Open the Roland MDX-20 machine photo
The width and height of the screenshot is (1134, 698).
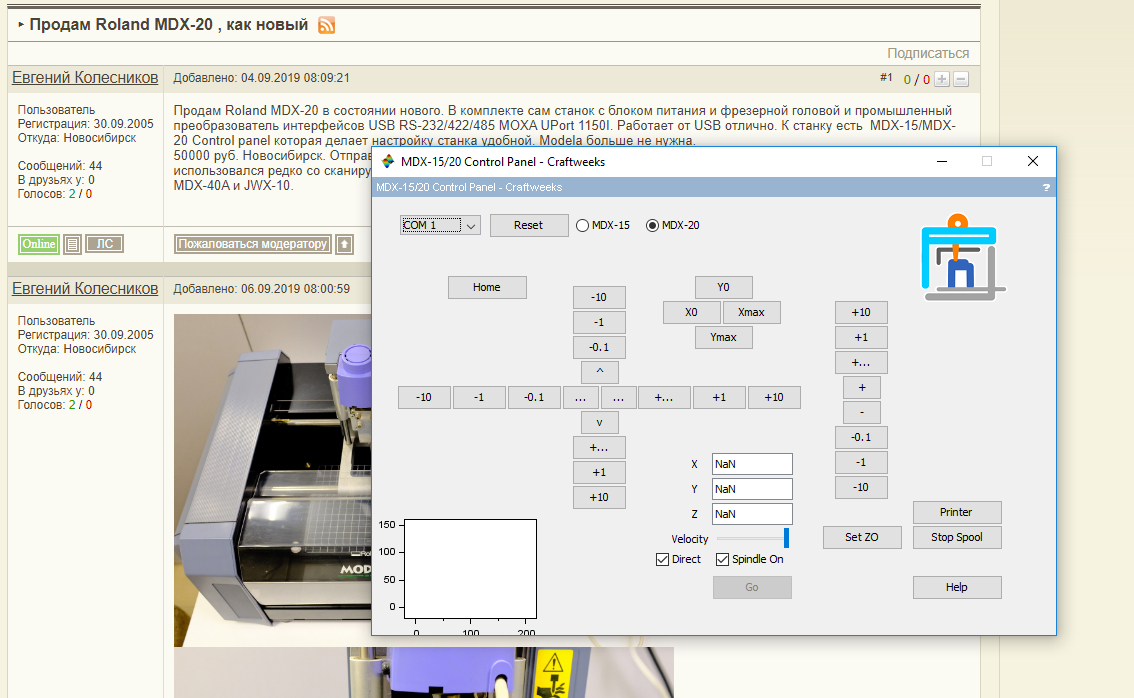[x=273, y=480]
